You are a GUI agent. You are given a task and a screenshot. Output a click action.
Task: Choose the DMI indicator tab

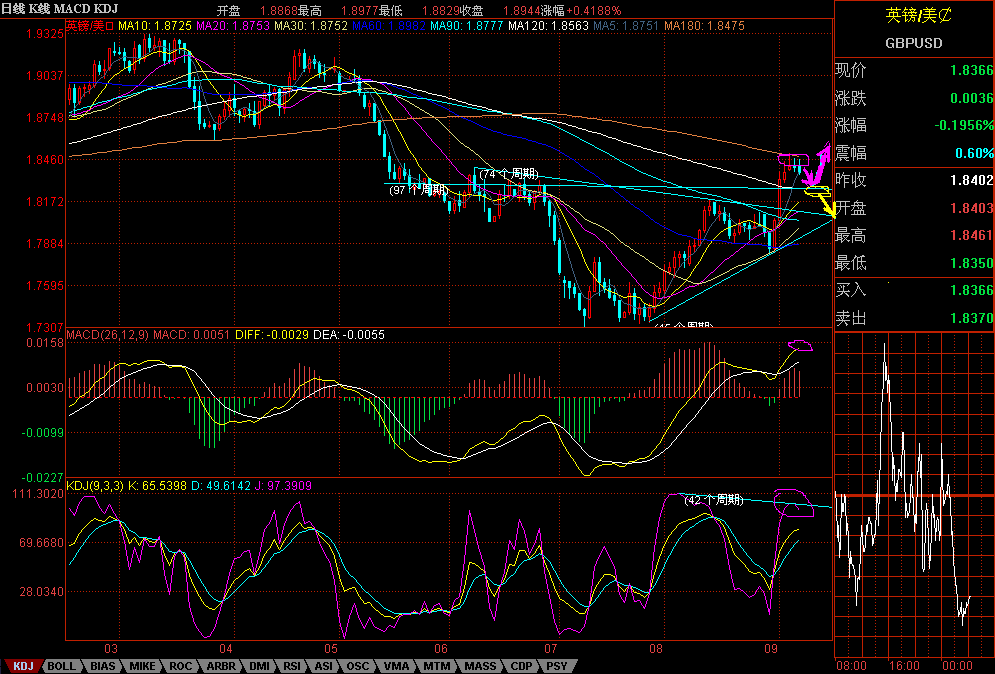click(x=259, y=666)
